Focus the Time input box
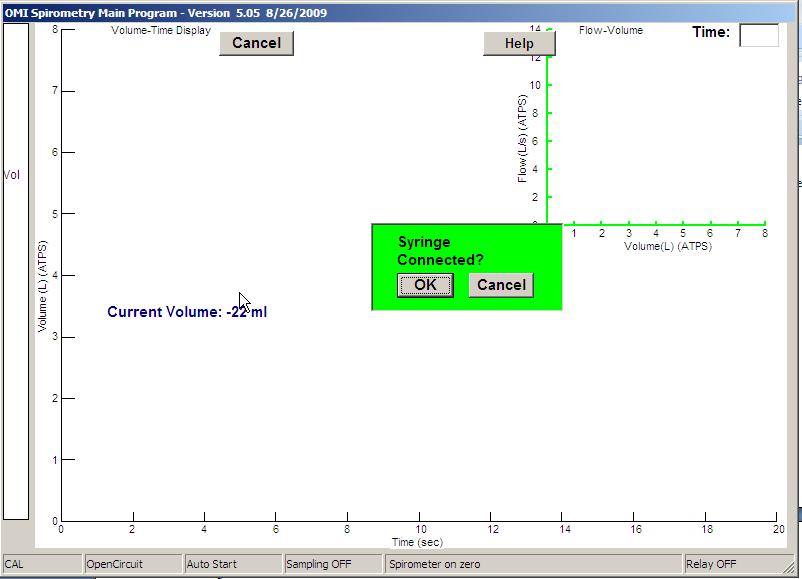Image resolution: width=802 pixels, height=579 pixels. click(x=758, y=34)
